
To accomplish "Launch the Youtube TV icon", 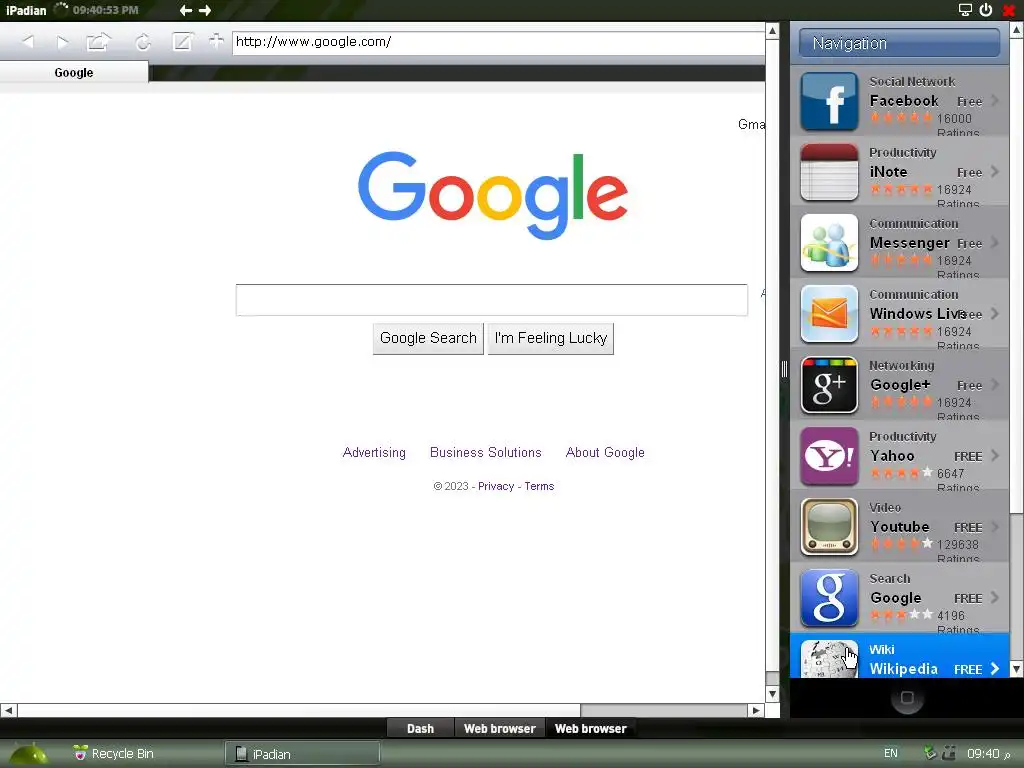I will (829, 527).
